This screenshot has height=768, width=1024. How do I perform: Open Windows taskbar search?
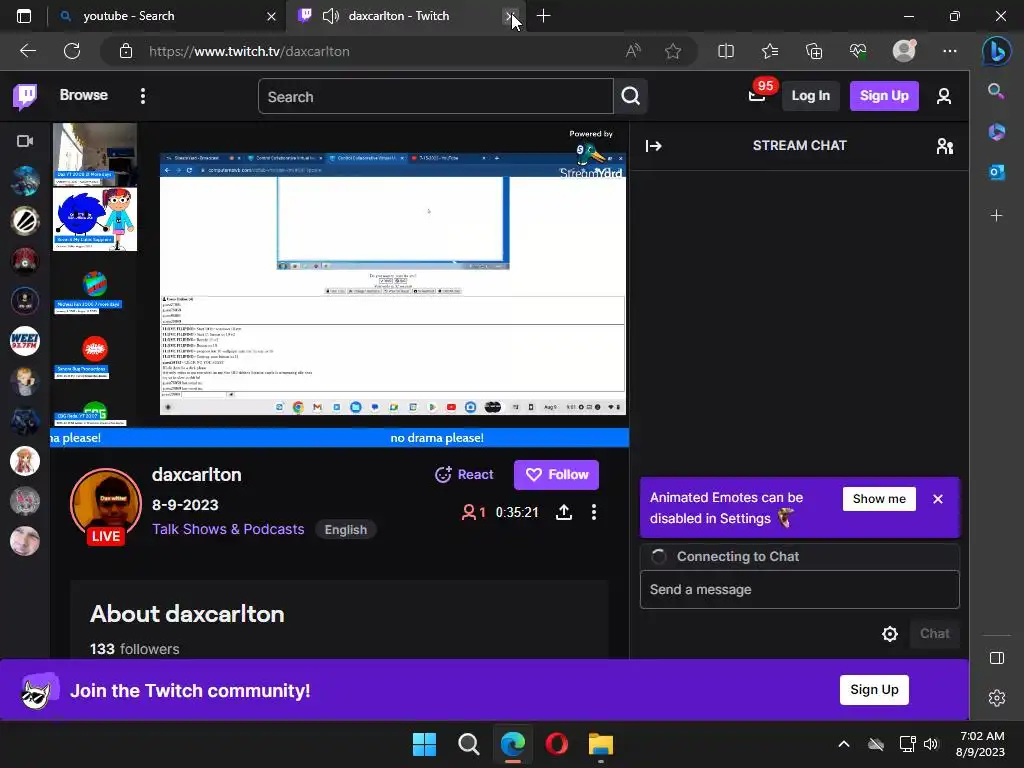[x=468, y=744]
